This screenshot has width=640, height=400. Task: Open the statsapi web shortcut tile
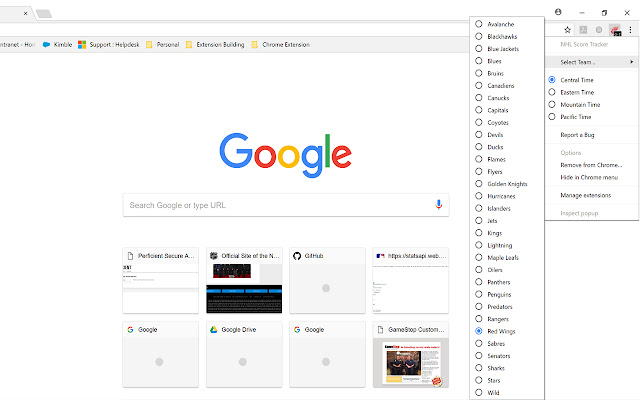pos(411,280)
